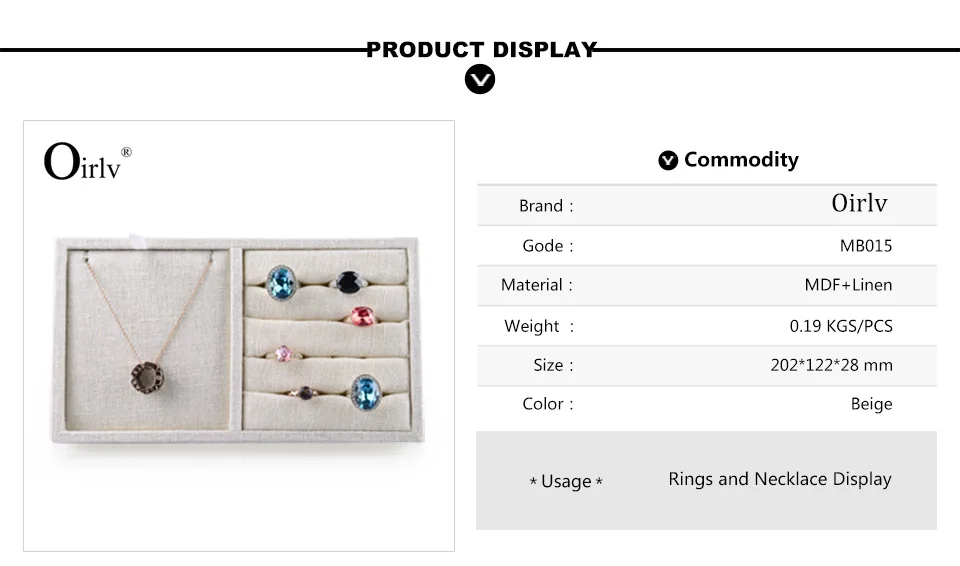Click the Oirlv logo on product photo
This screenshot has height=566, width=960.
(x=82, y=162)
